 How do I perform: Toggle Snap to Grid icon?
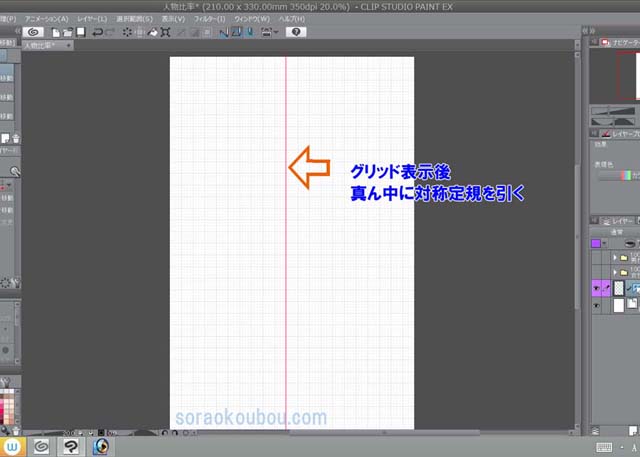click(x=250, y=32)
